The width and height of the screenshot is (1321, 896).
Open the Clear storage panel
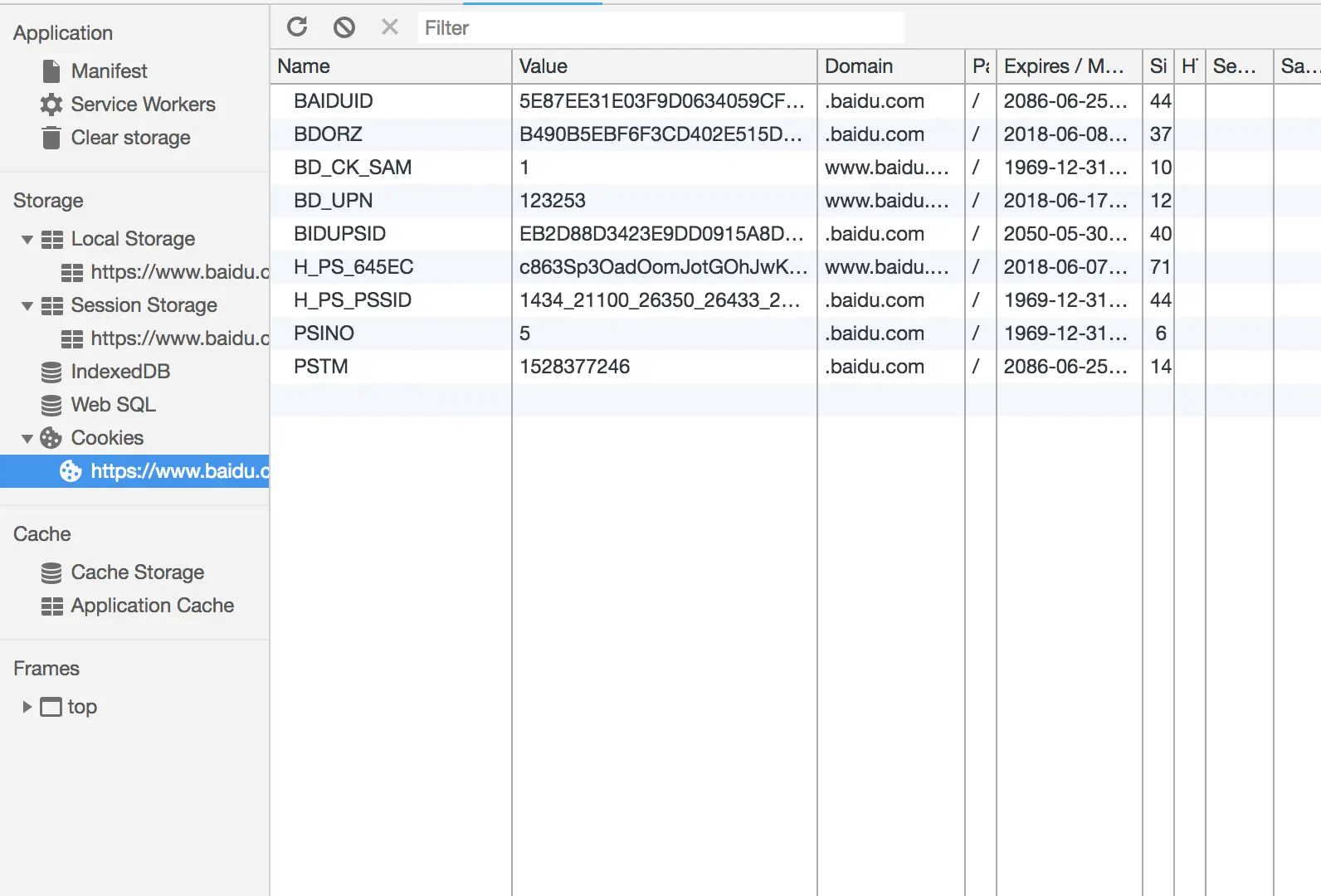[x=130, y=138]
